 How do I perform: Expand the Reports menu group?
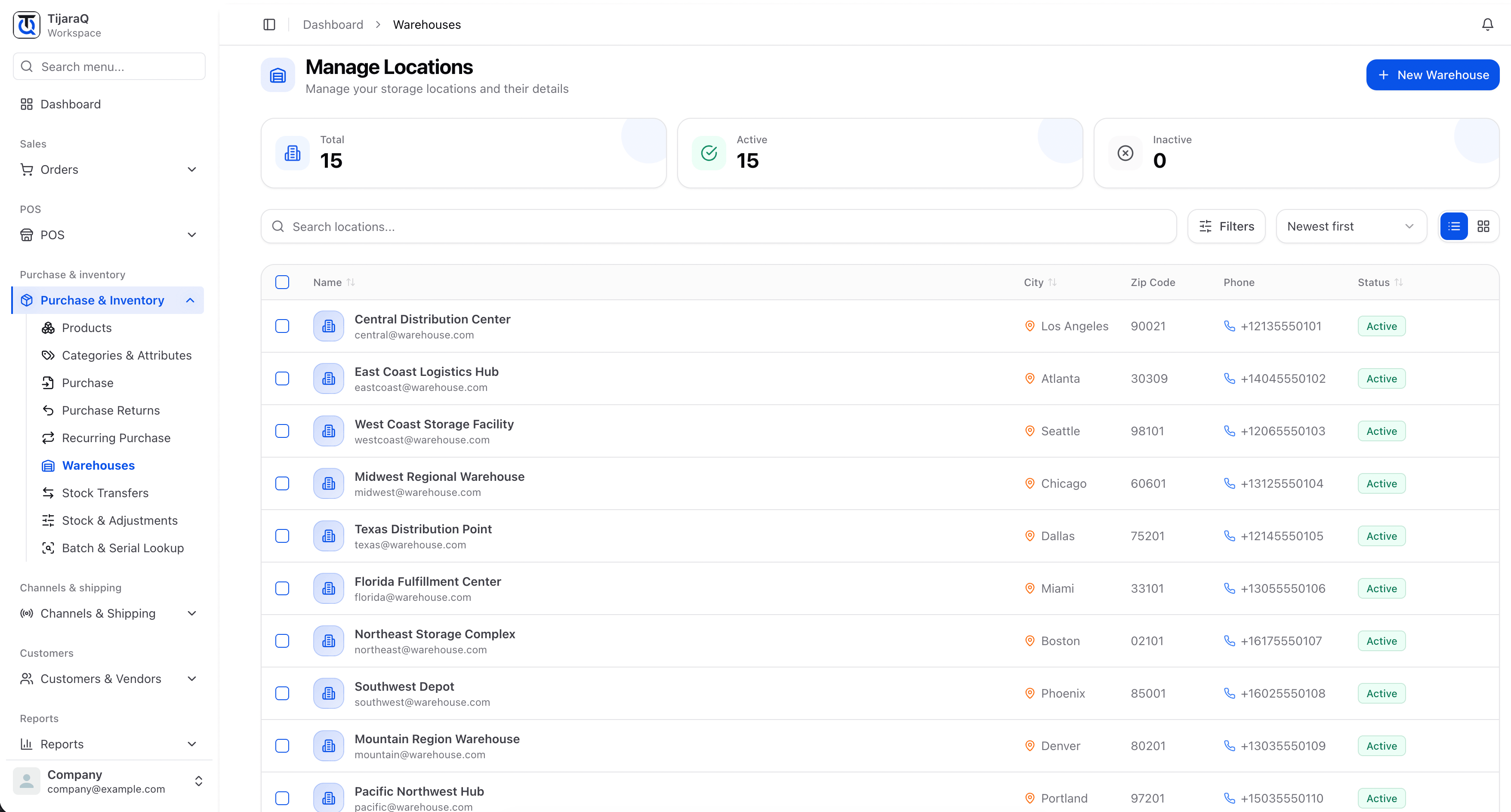pos(108,744)
